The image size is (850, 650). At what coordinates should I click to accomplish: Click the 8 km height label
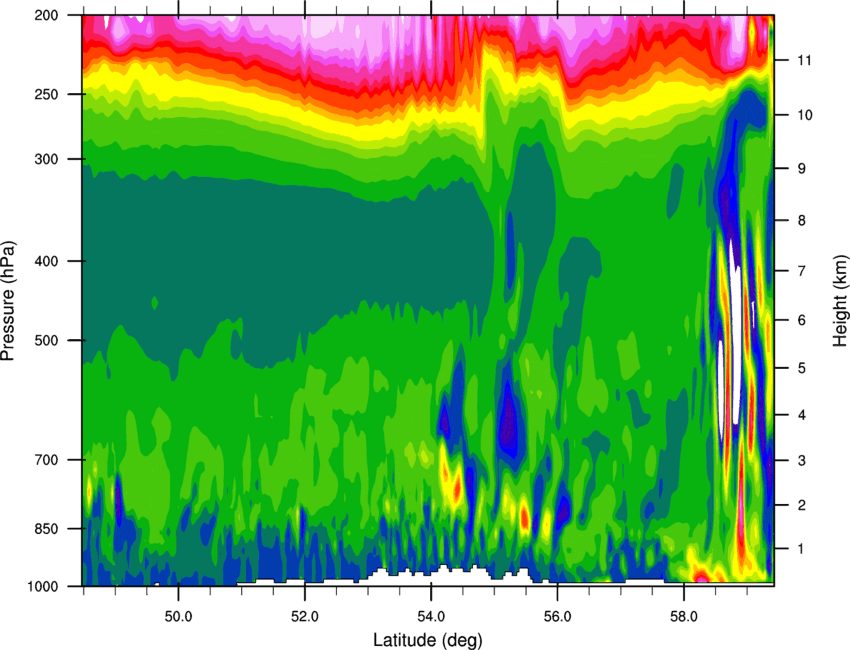[x=802, y=220]
